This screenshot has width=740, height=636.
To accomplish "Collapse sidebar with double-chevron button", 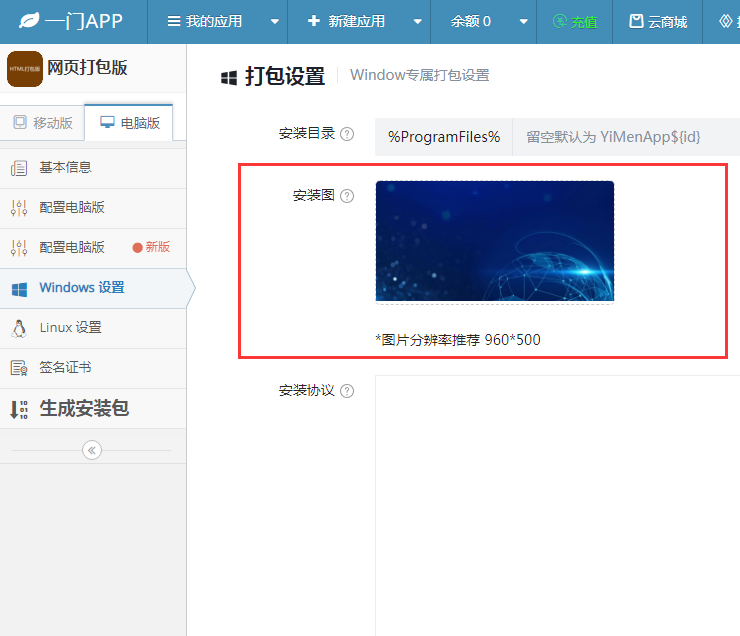I will pos(92,450).
